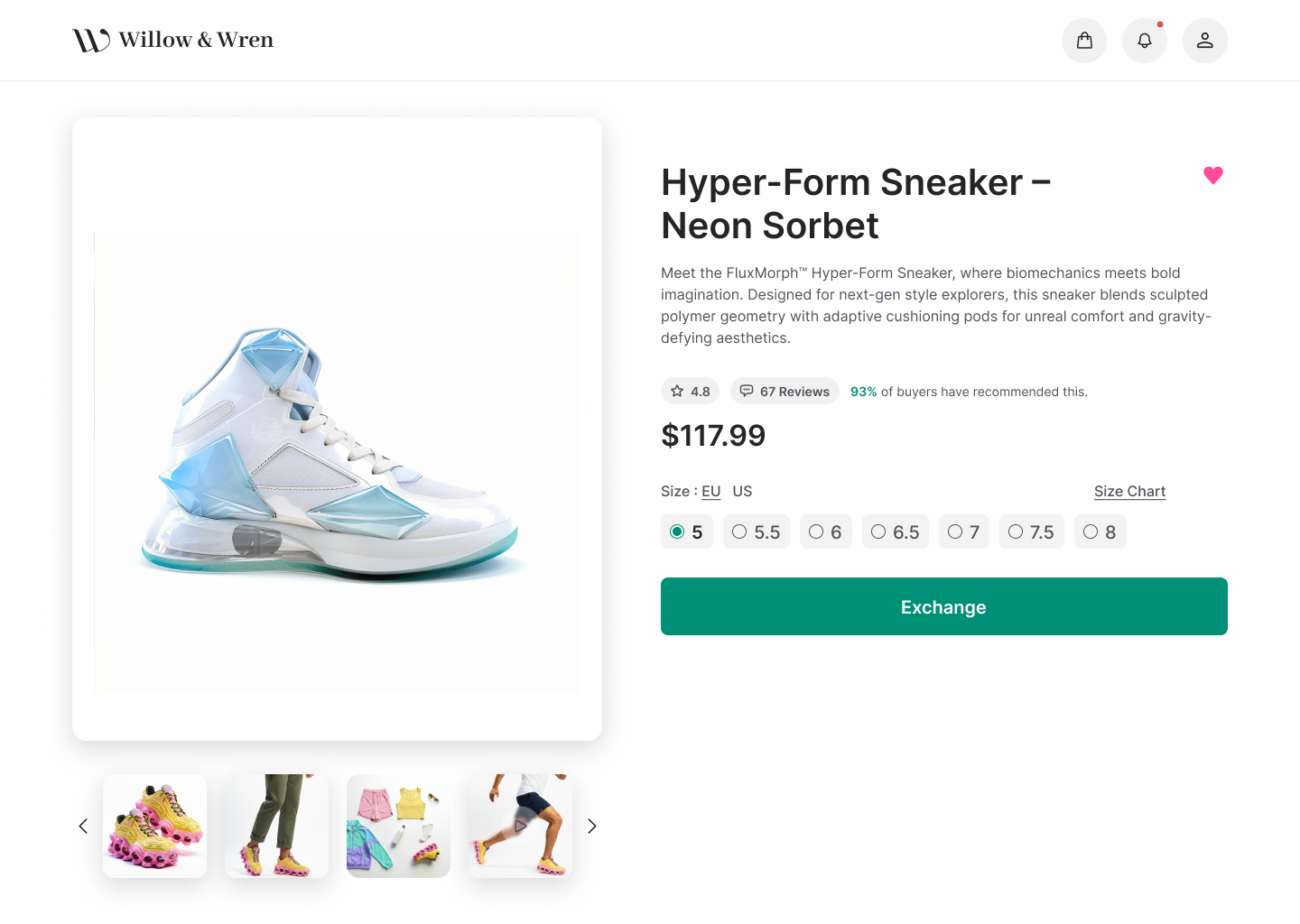View the outfit flat-lay thumbnail
This screenshot has height=924, width=1300.
[x=398, y=826]
